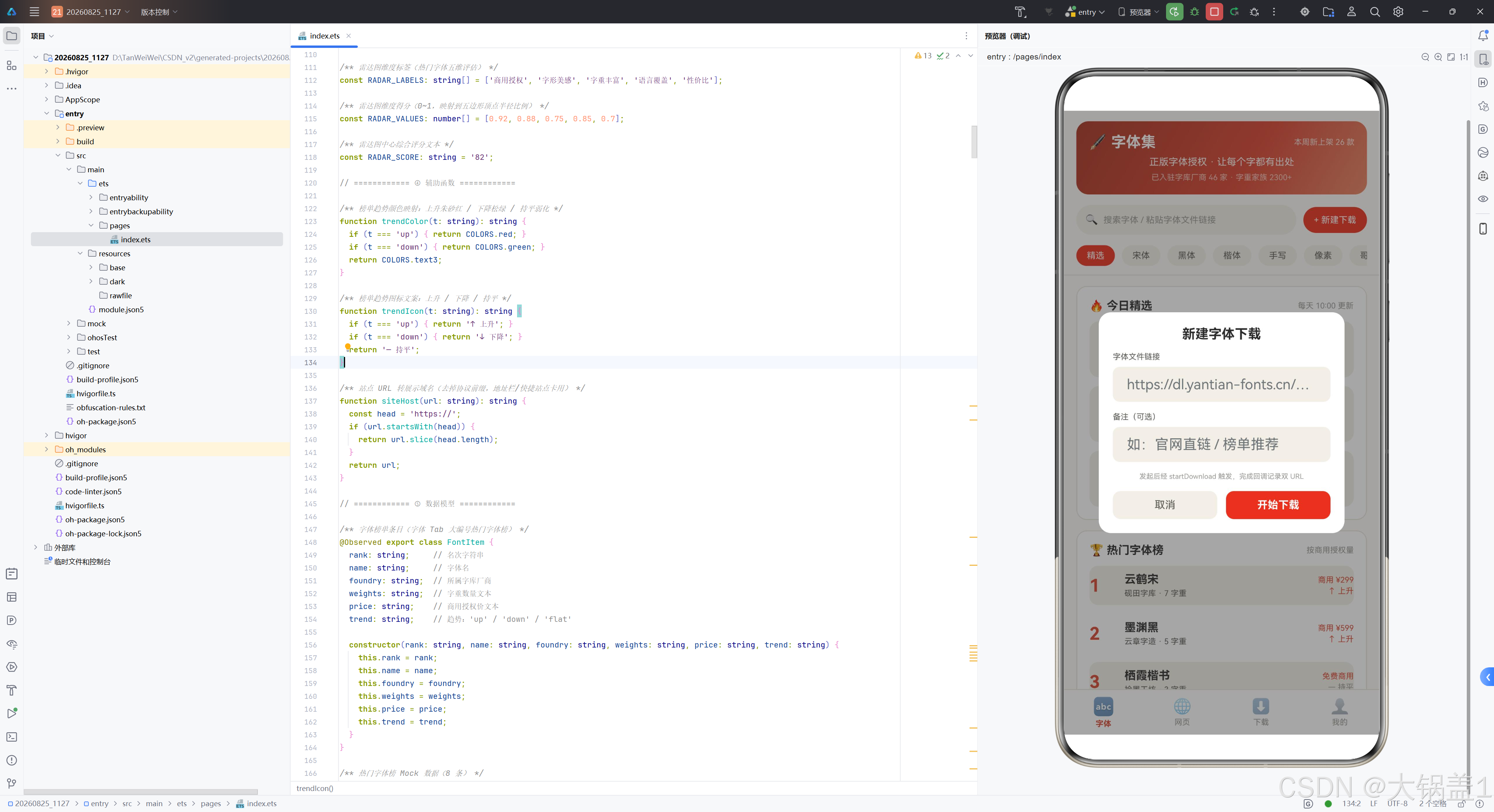Switch to 下载 bottom tab in preview

click(1261, 712)
